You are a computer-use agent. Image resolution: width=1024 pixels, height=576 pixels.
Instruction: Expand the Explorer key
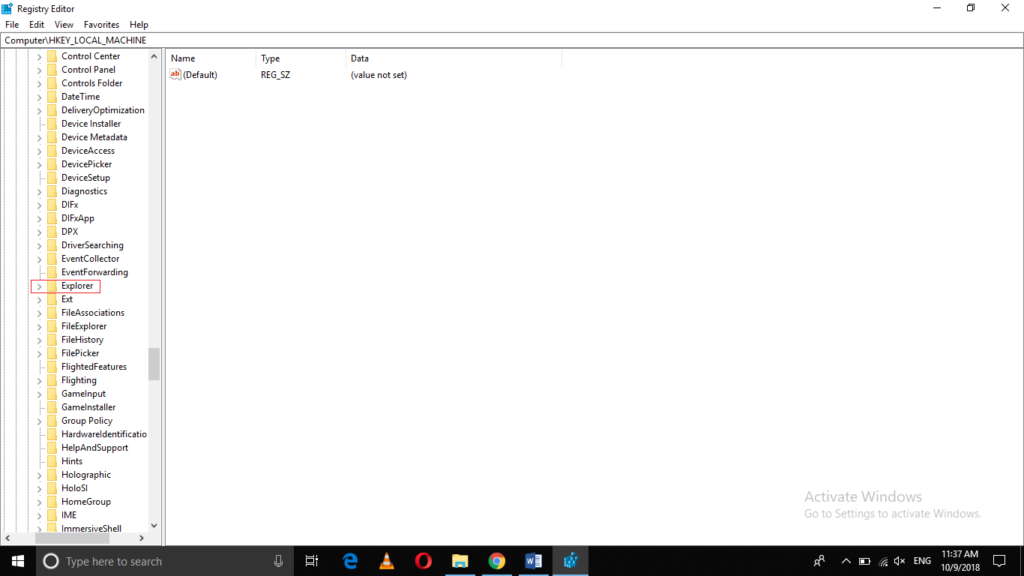(x=39, y=286)
